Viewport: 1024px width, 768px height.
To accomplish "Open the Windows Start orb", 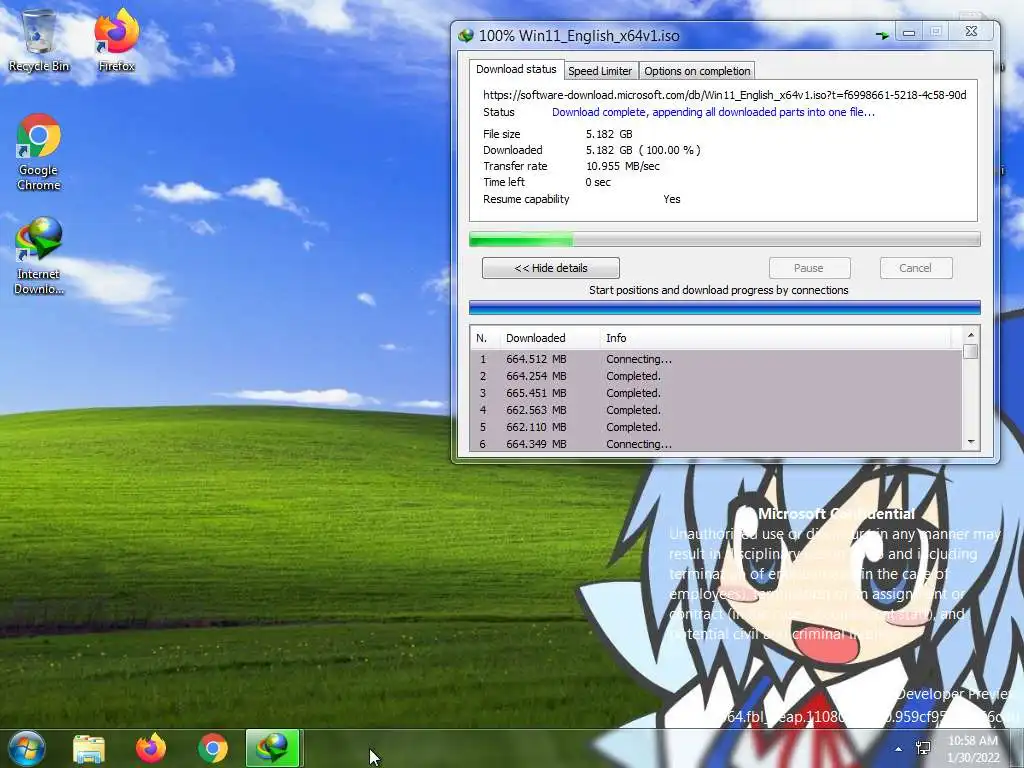I will [x=26, y=748].
